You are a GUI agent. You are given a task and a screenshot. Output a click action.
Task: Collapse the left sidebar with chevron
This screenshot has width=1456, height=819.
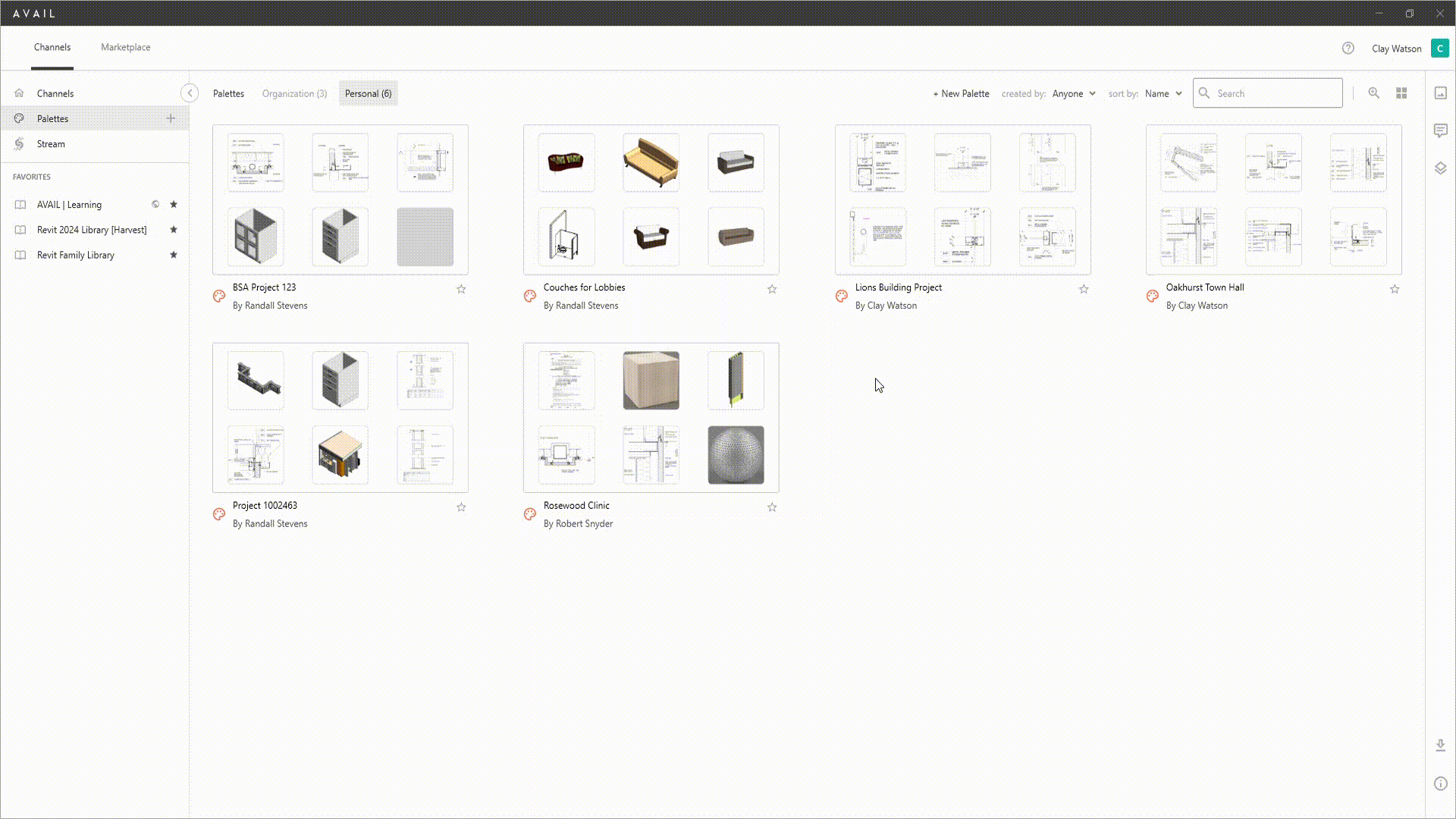coord(190,93)
